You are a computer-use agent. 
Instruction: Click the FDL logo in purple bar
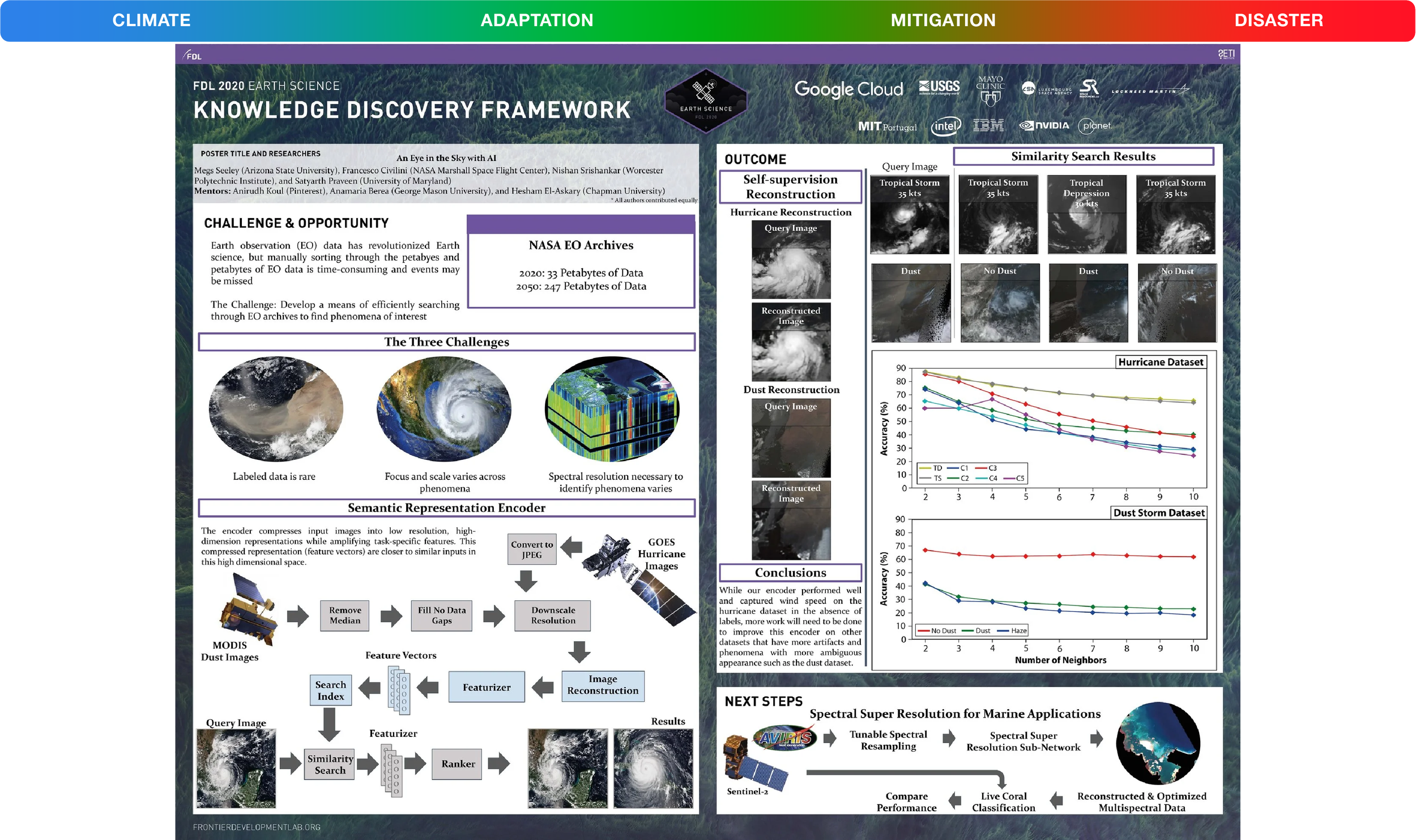pyautogui.click(x=192, y=56)
